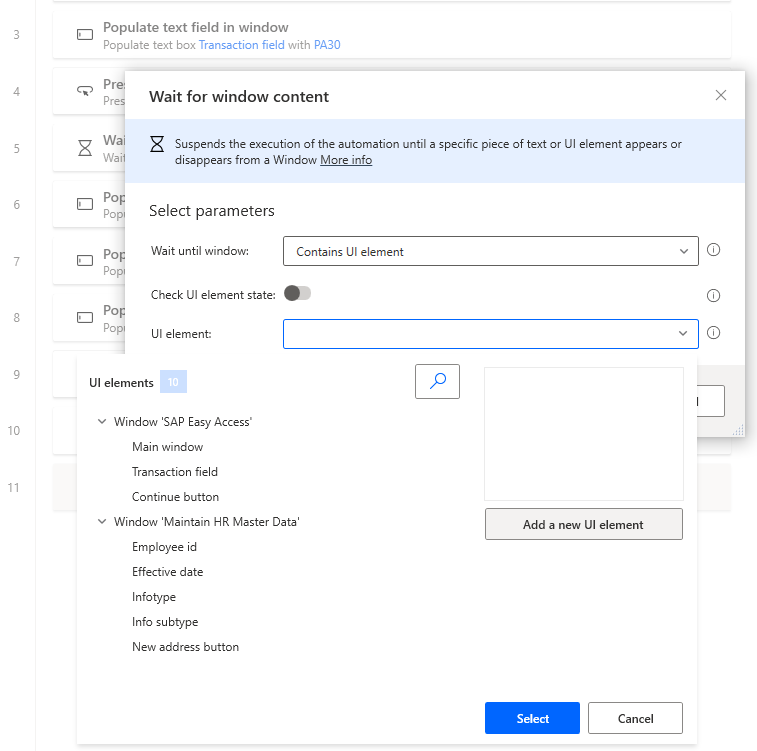
Task: Click text field icon of step 8
Action: pyautogui.click(x=85, y=318)
